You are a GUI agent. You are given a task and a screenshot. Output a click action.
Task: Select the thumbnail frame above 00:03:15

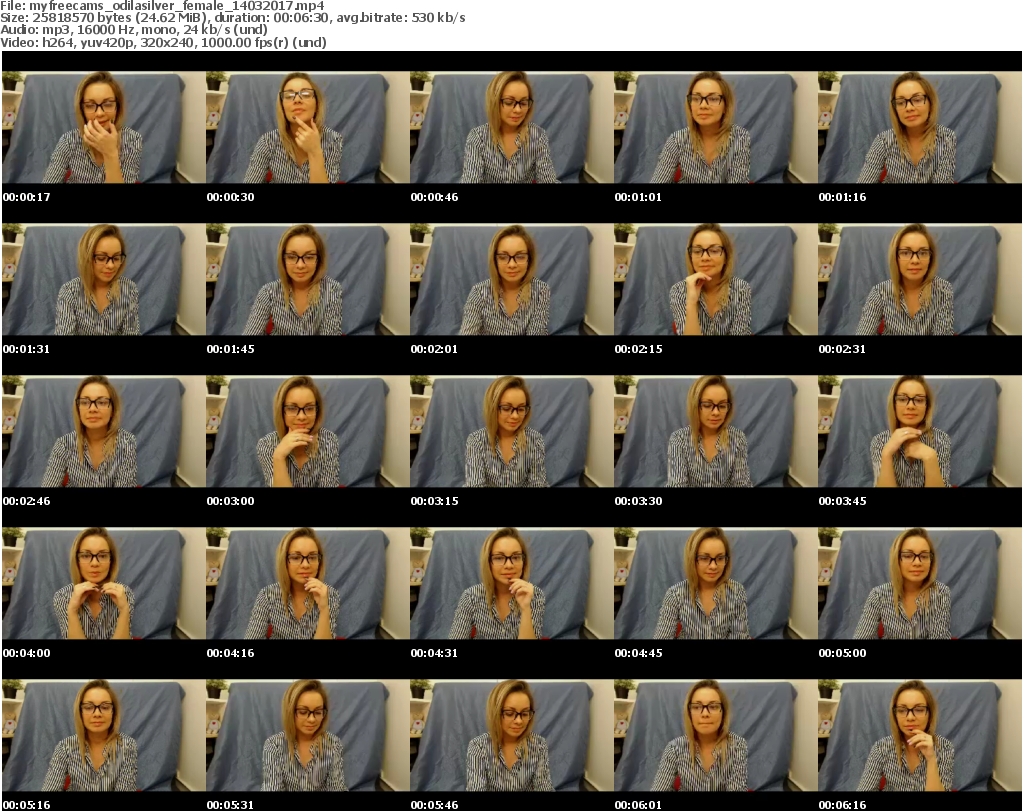point(511,431)
